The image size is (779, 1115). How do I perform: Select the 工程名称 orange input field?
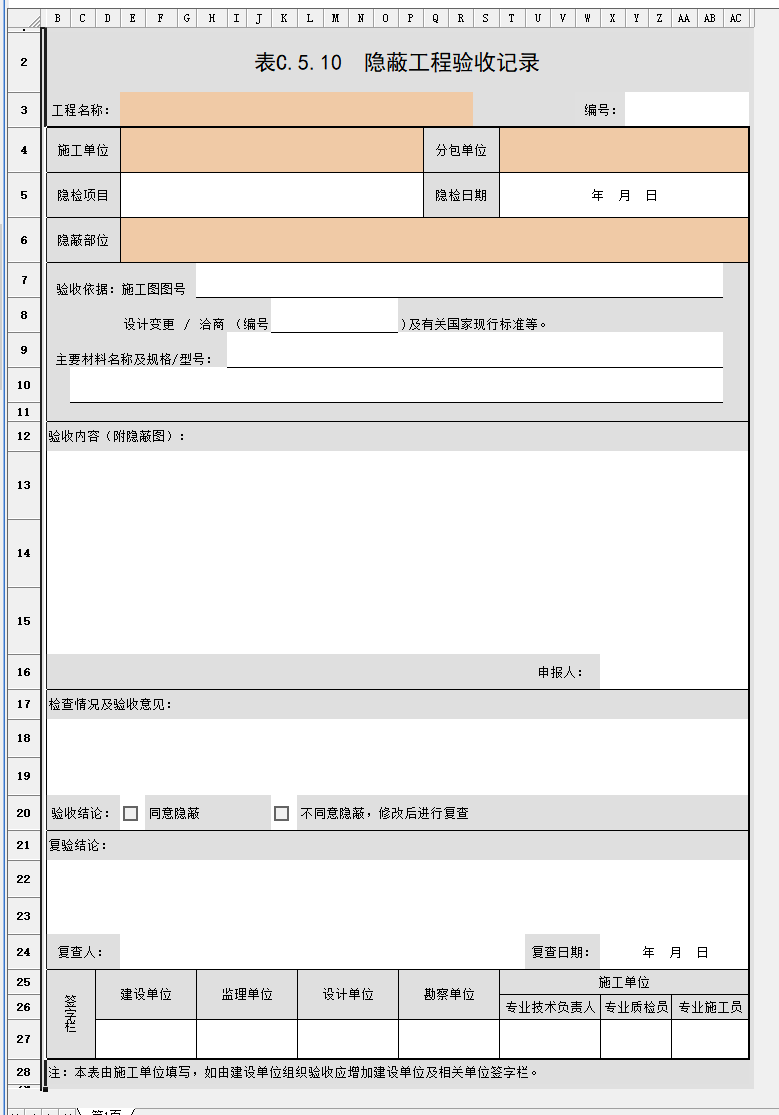pyautogui.click(x=296, y=110)
